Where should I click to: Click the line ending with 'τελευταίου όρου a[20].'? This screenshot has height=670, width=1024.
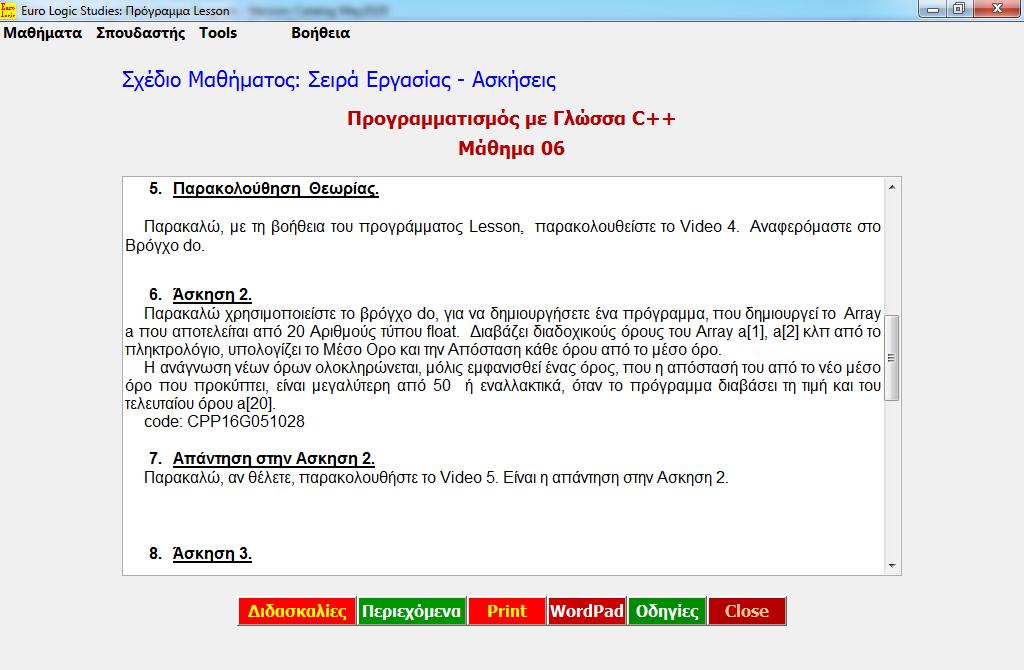coord(200,404)
